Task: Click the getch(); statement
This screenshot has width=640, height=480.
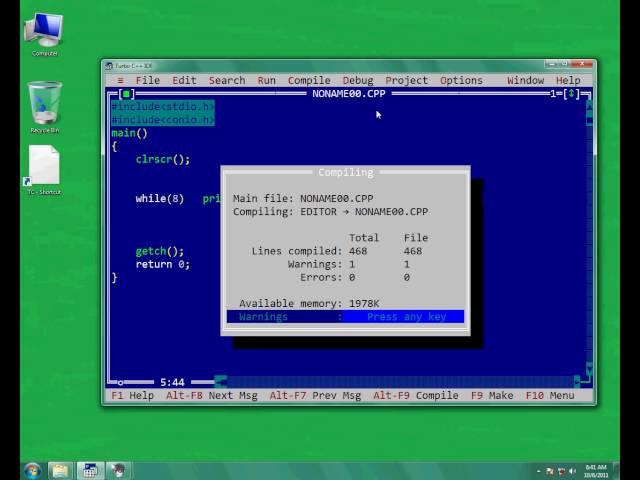Action: point(160,251)
